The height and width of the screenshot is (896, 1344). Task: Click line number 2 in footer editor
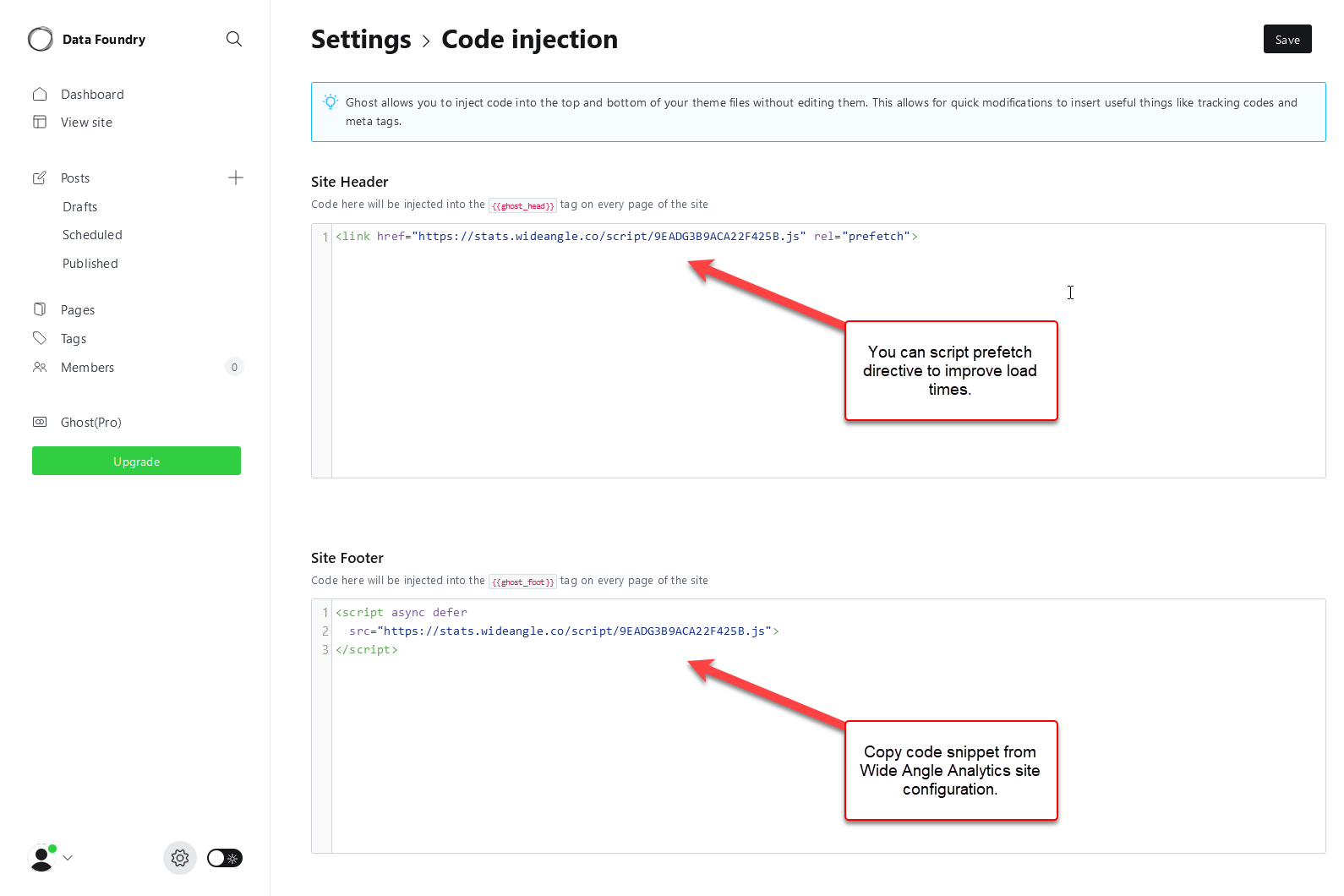(325, 631)
